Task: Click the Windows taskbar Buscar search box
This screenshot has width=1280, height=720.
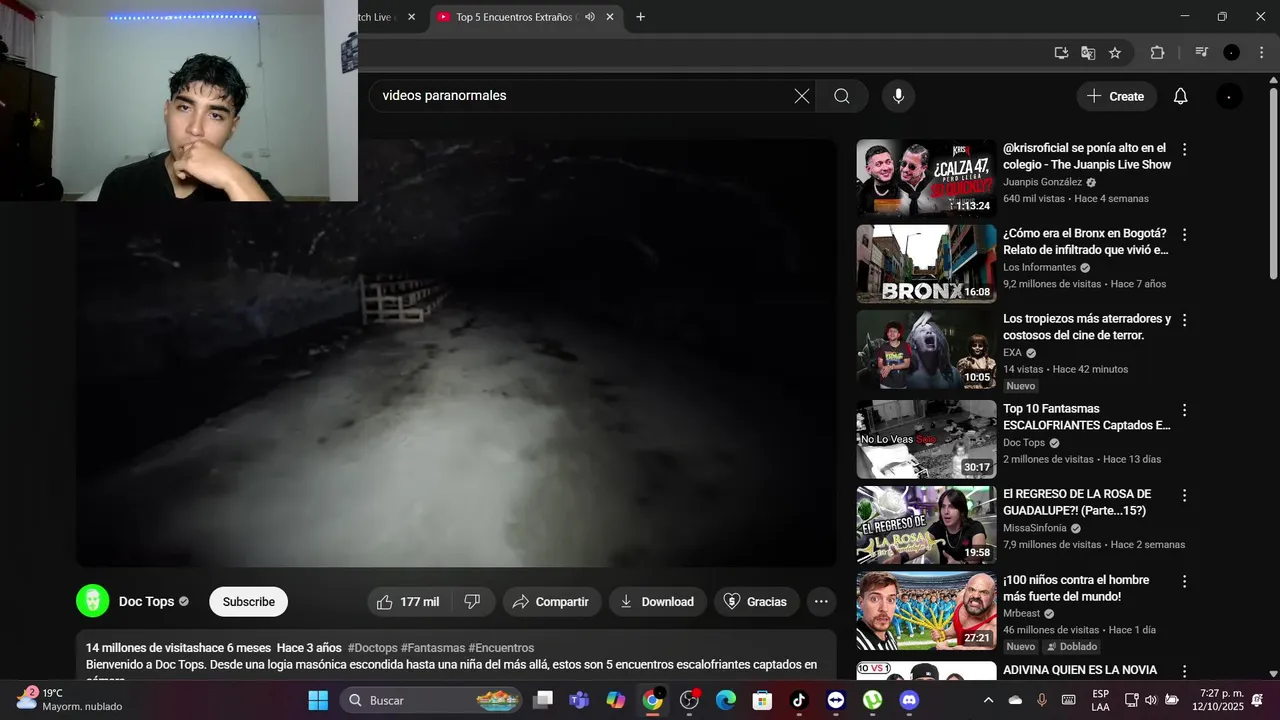Action: (431, 700)
